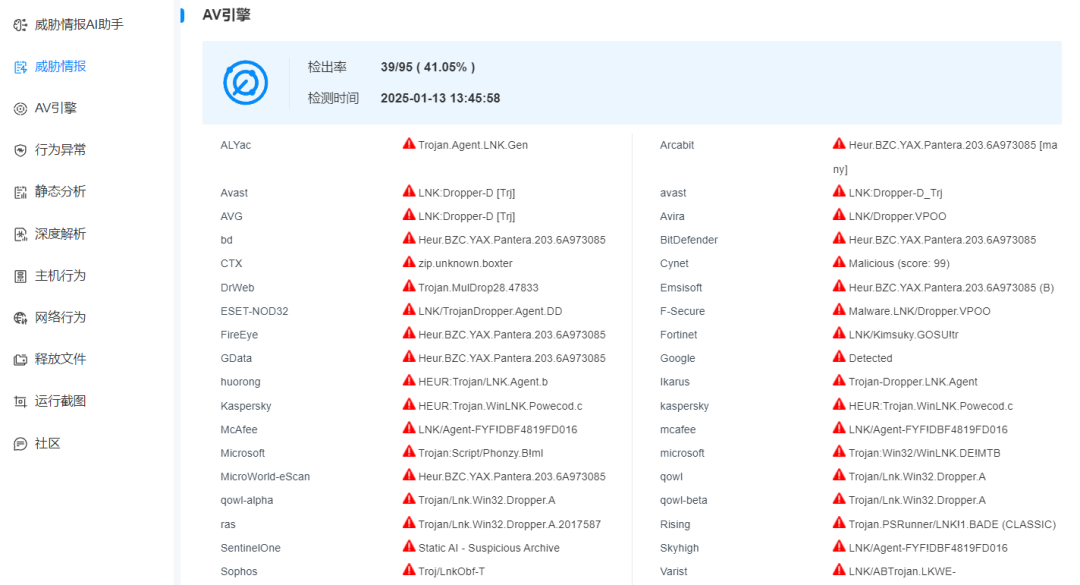Click the DrWeb result Trojan.MulDrop28.47833
This screenshot has width=1080, height=585.
[x=479, y=288]
